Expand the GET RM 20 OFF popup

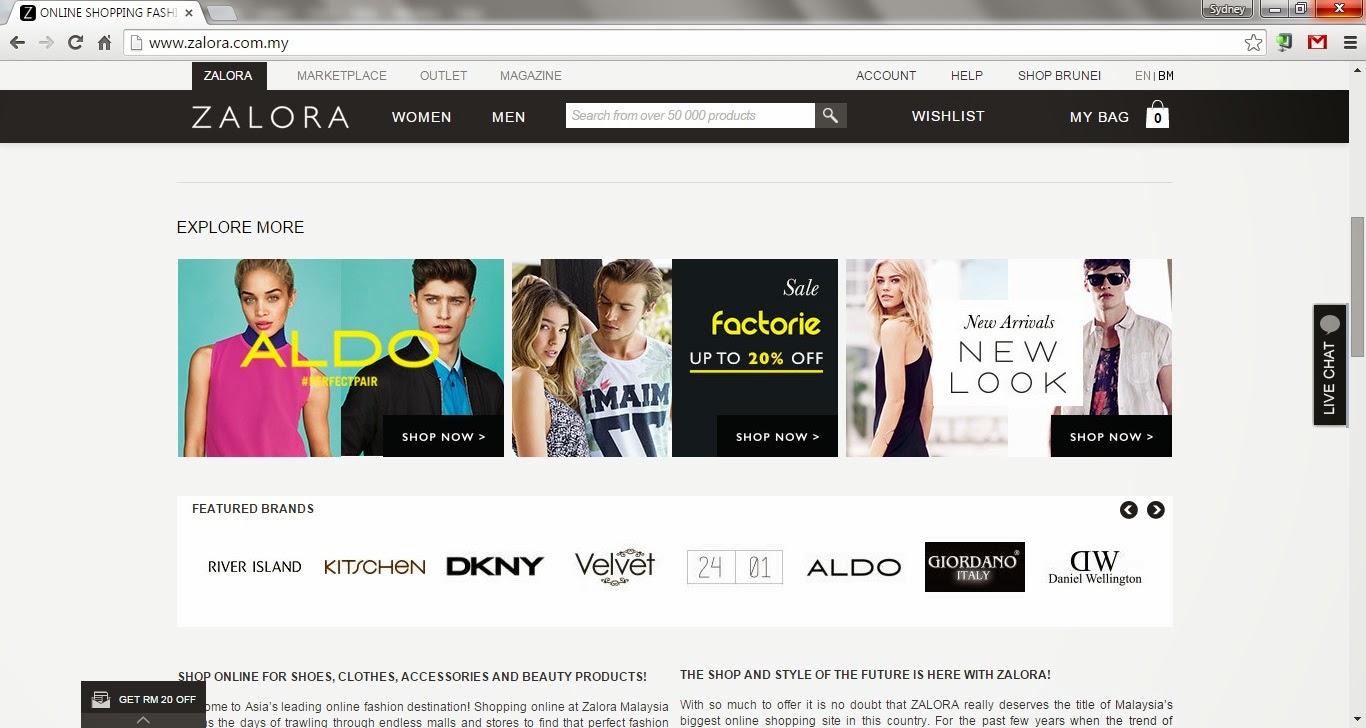click(143, 705)
